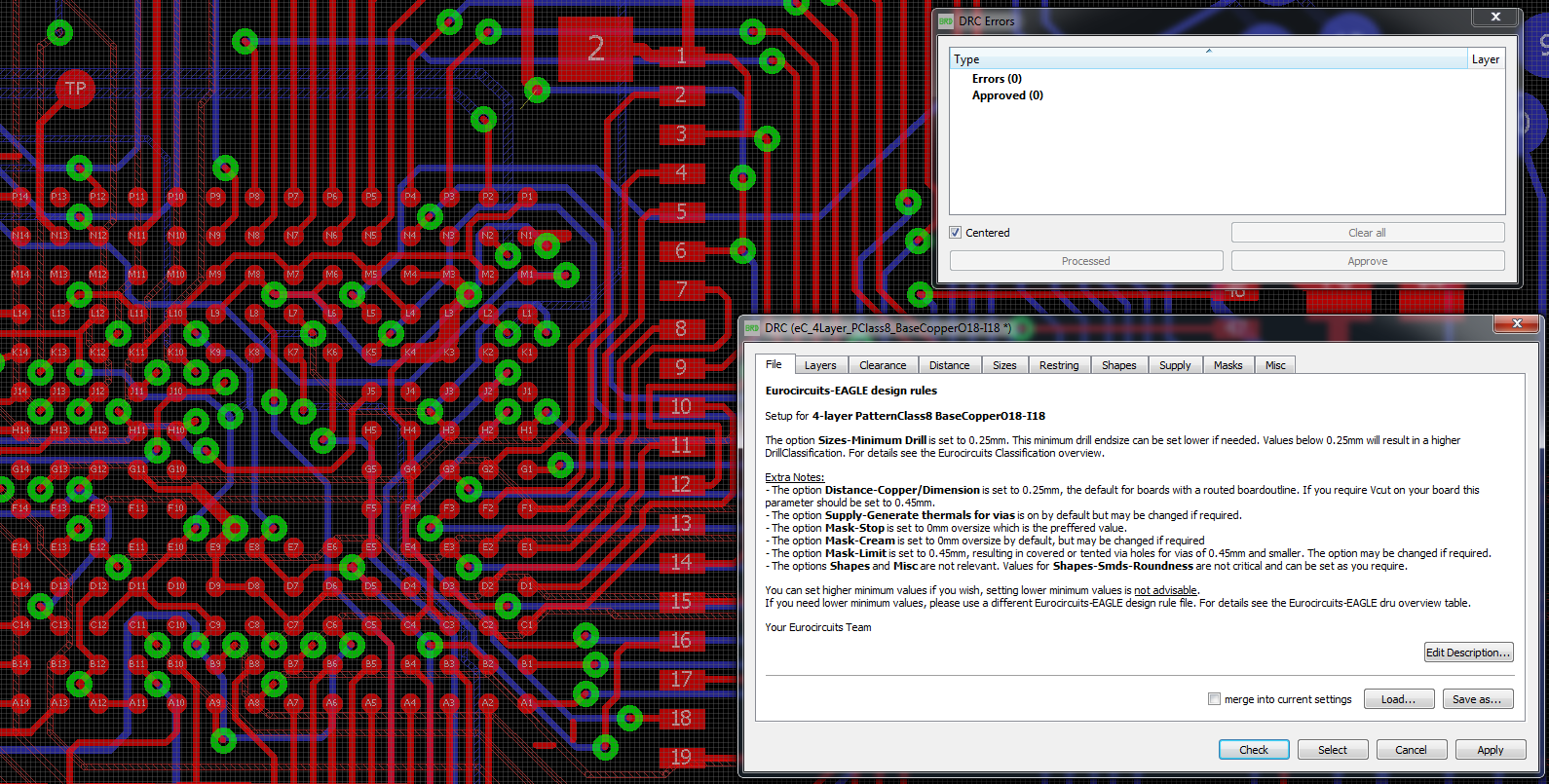The height and width of the screenshot is (784, 1549).
Task: Click the DRC dialog title bar icon
Action: [x=752, y=328]
